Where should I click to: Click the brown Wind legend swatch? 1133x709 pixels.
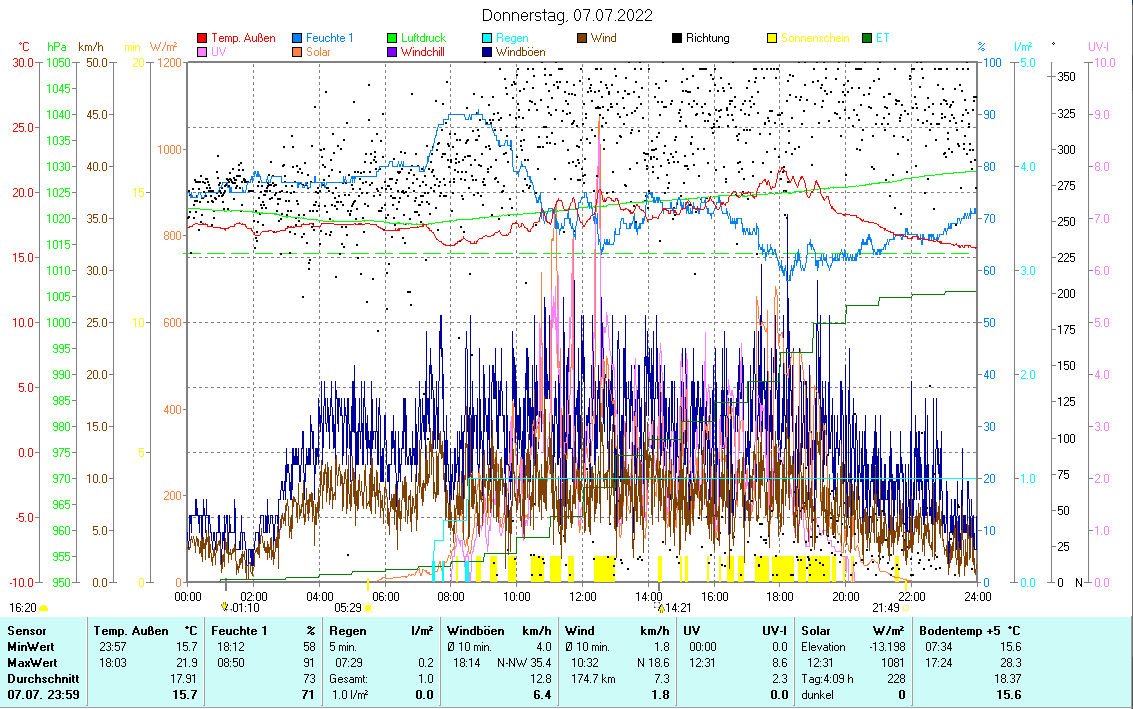[x=582, y=38]
